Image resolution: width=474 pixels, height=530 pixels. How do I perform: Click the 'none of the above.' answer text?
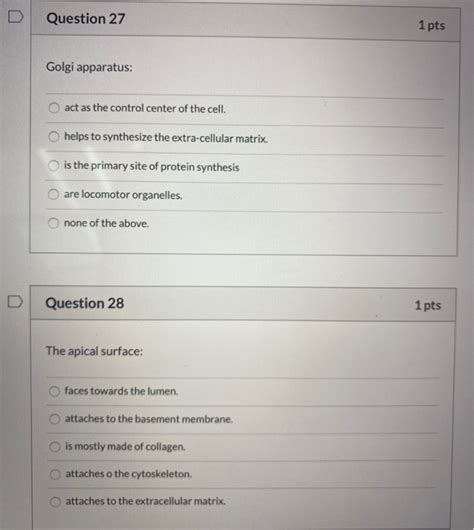[106, 223]
